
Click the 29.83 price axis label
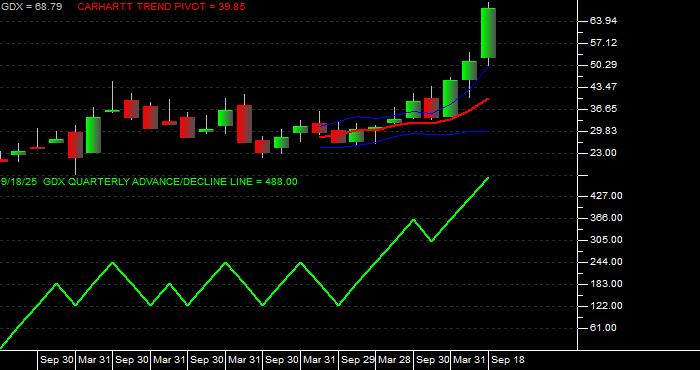603,131
